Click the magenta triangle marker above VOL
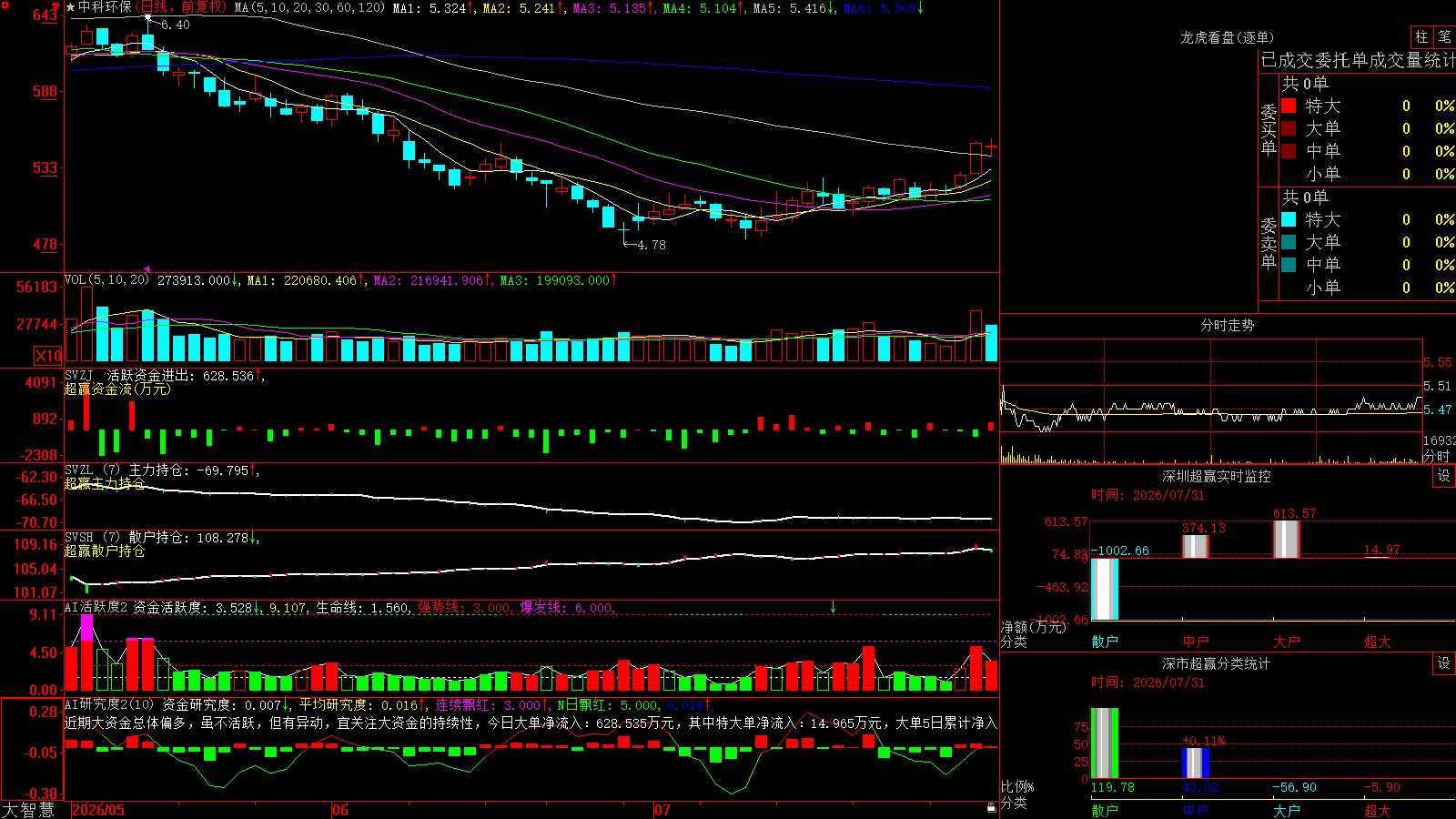 (x=147, y=269)
